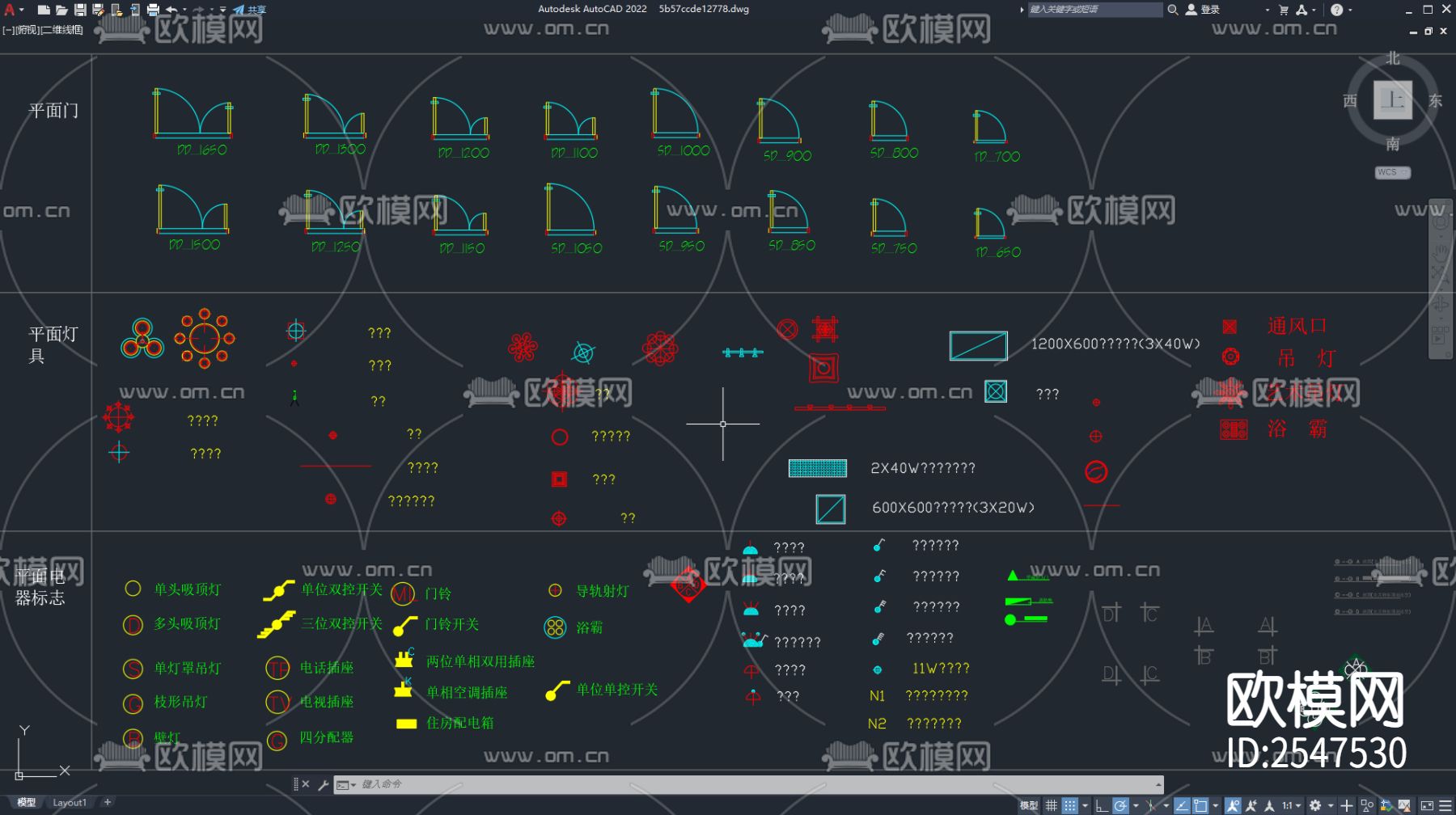Toggle object snap tracking status icon

(x=1182, y=805)
